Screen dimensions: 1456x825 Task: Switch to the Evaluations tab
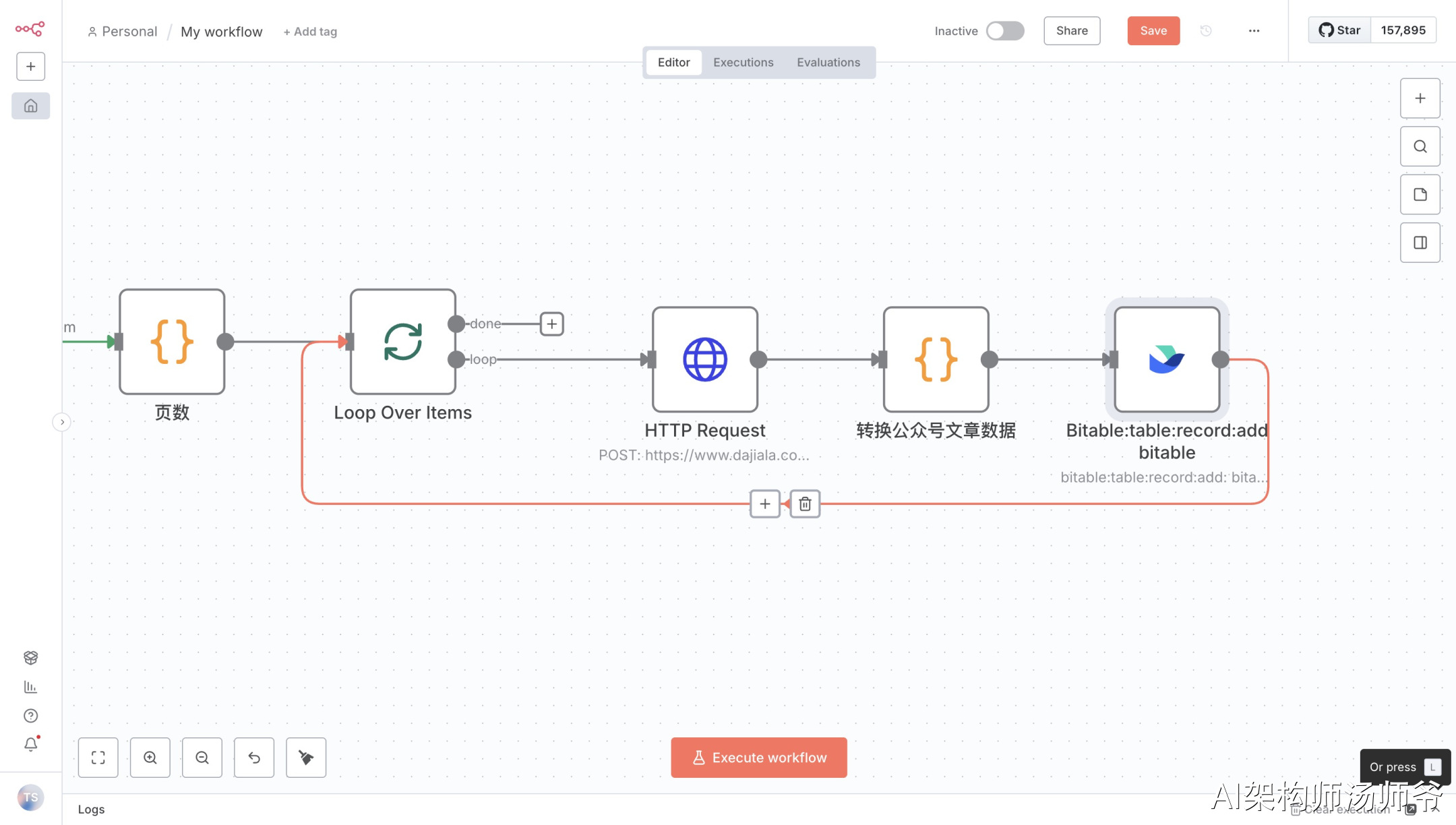click(828, 63)
